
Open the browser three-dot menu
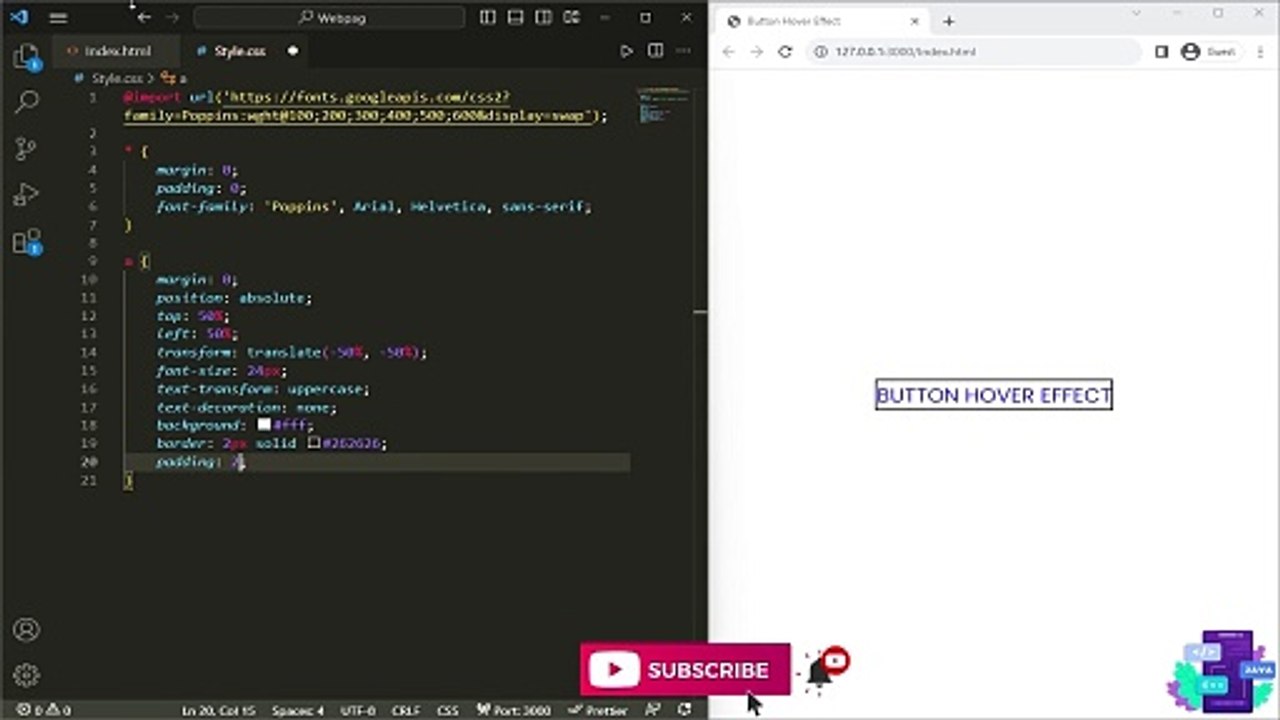(1258, 52)
